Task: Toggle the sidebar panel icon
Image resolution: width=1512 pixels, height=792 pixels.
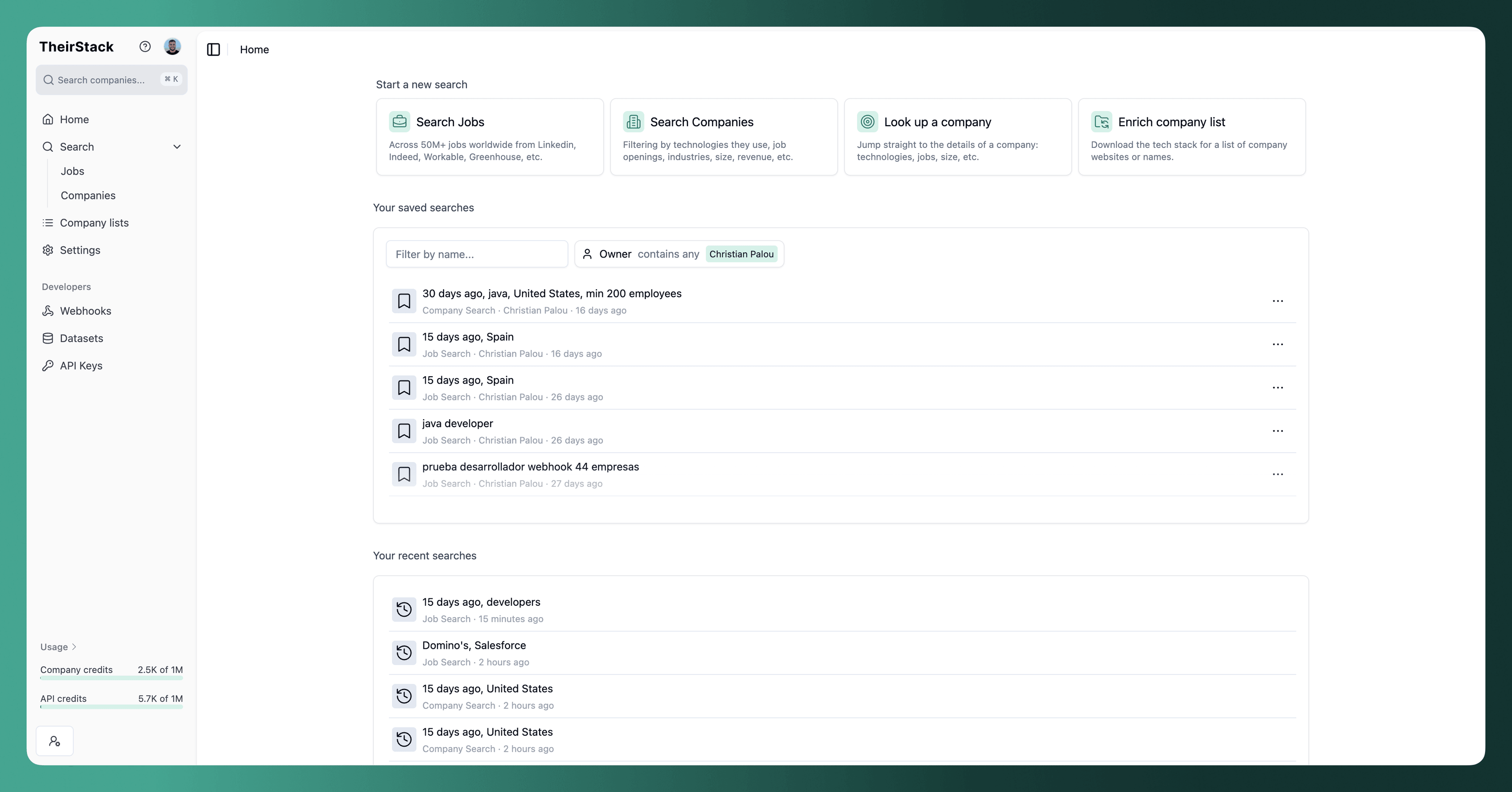Action: (214, 50)
